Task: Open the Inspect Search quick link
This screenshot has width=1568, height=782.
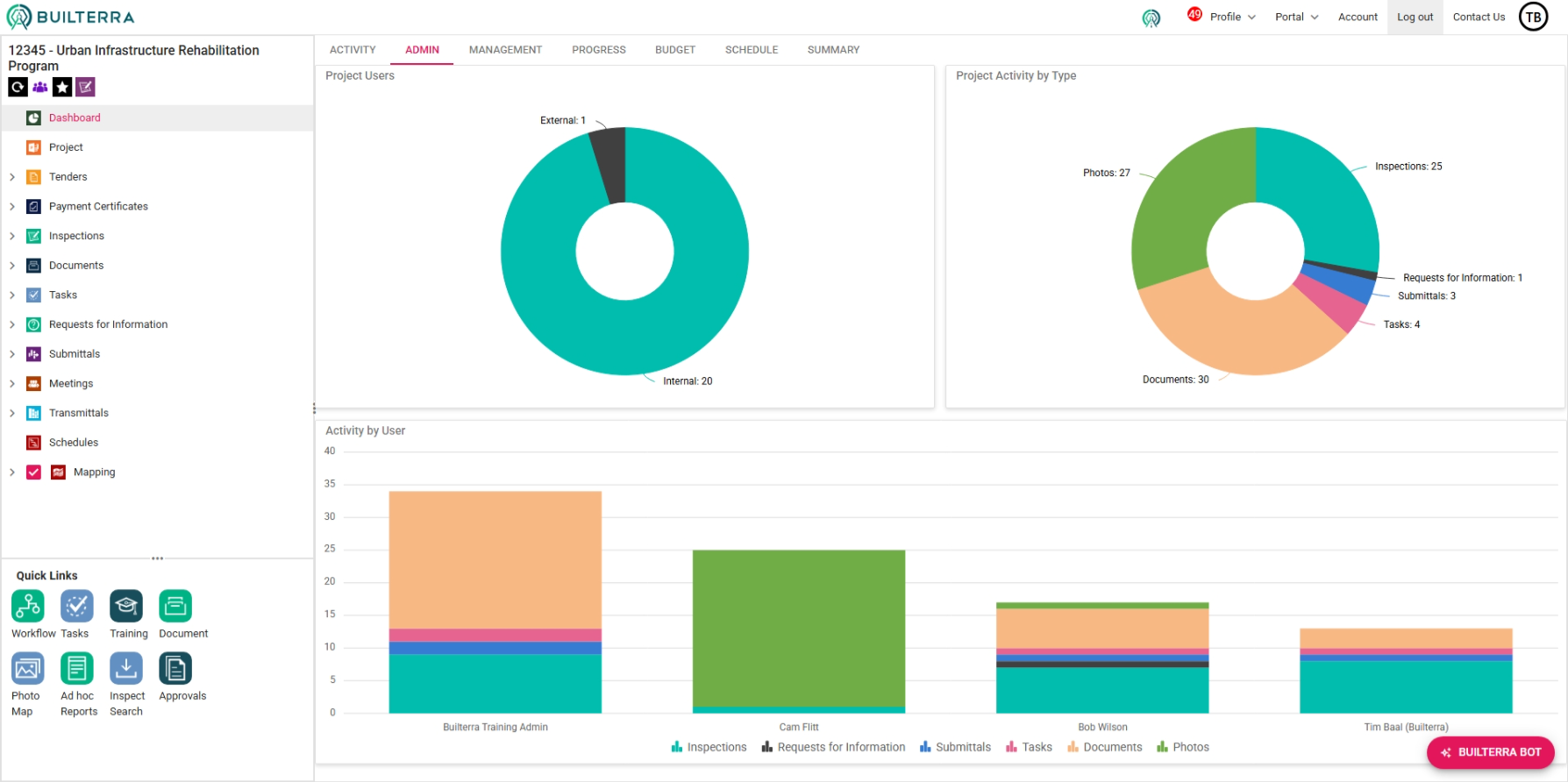Action: (x=126, y=669)
